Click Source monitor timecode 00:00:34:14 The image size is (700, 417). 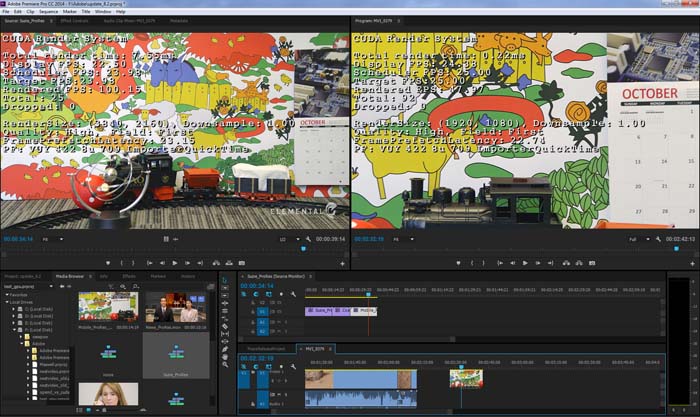[x=18, y=239]
